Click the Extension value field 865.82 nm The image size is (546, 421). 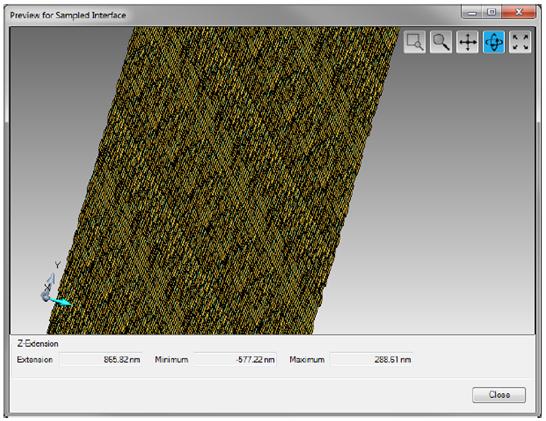[101, 359]
